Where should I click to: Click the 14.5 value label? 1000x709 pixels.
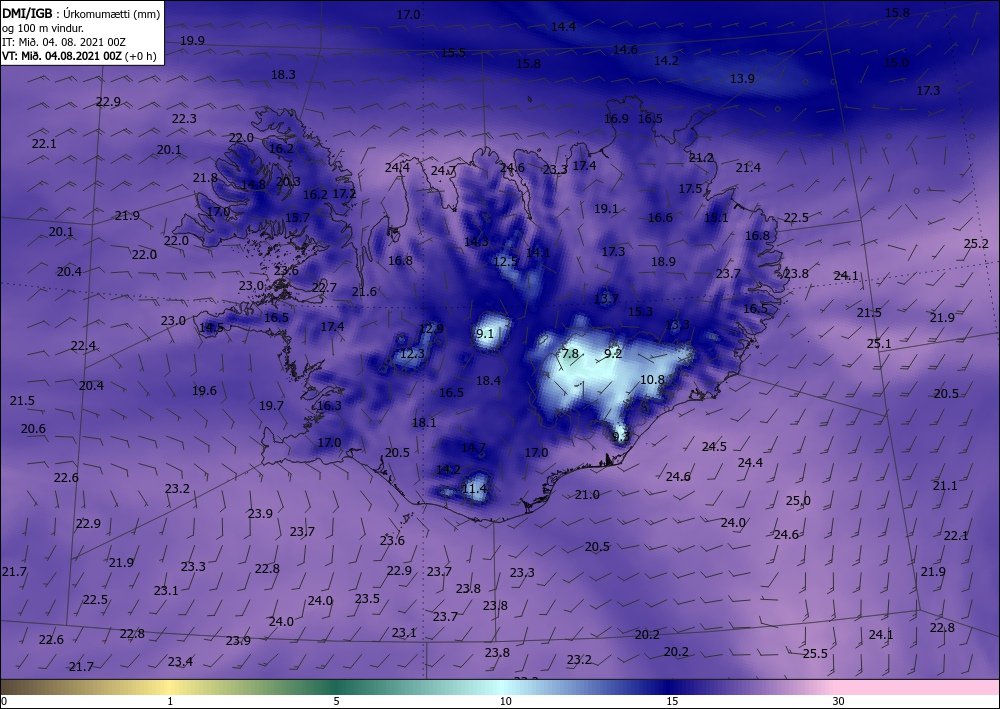pos(212,328)
